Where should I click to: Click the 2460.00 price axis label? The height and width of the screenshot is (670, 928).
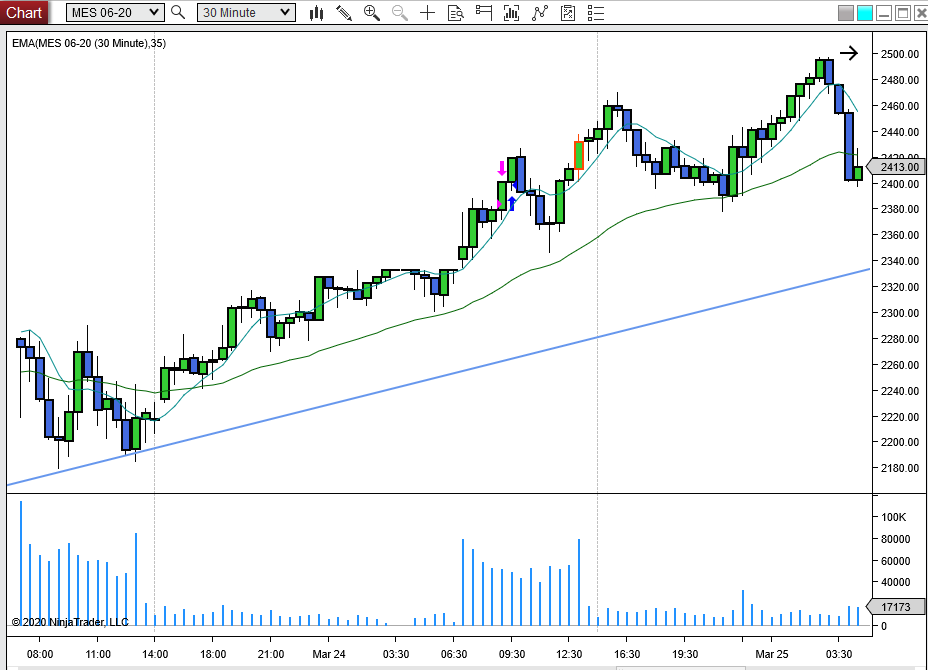pyautogui.click(x=900, y=106)
